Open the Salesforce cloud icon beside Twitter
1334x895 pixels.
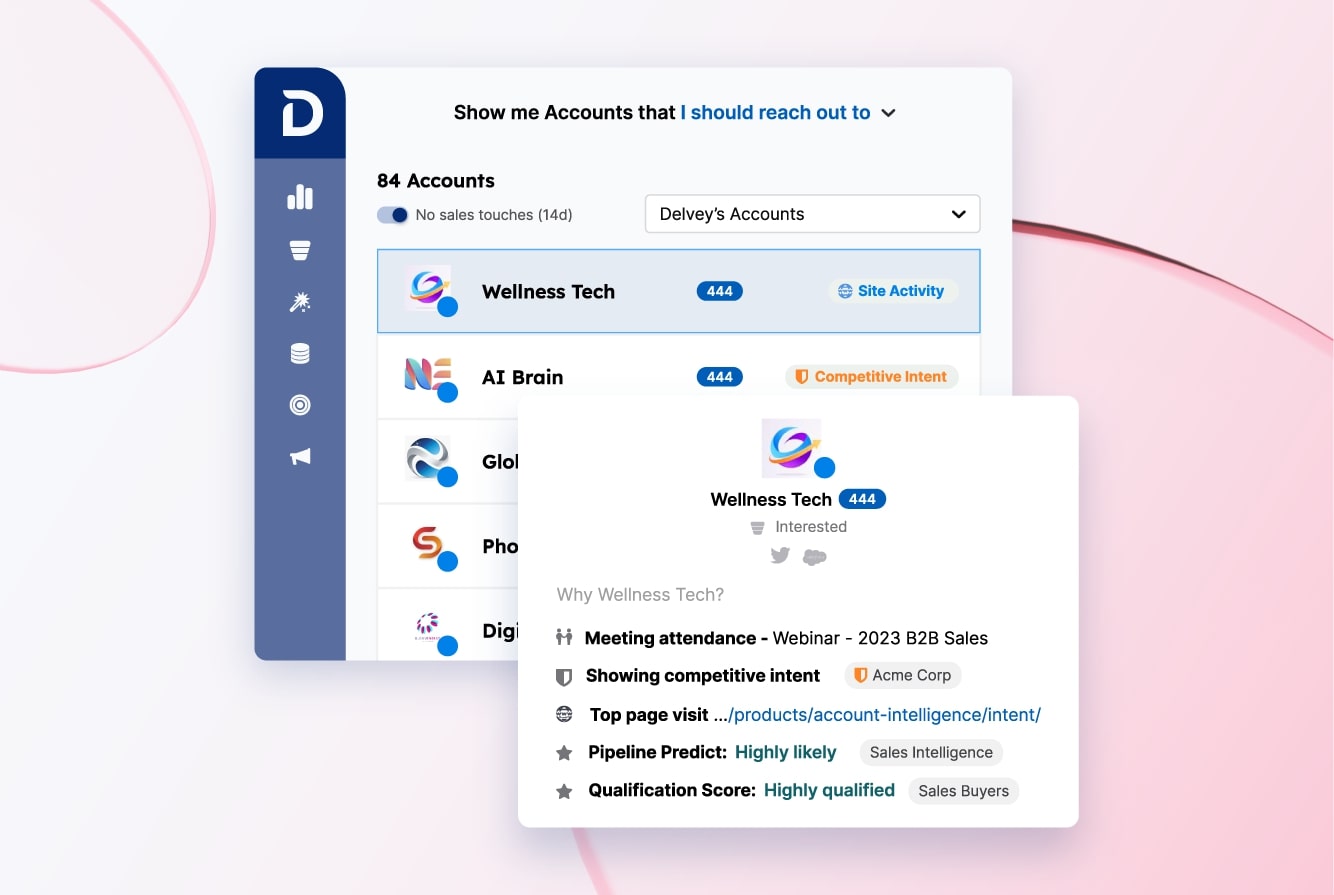[815, 557]
